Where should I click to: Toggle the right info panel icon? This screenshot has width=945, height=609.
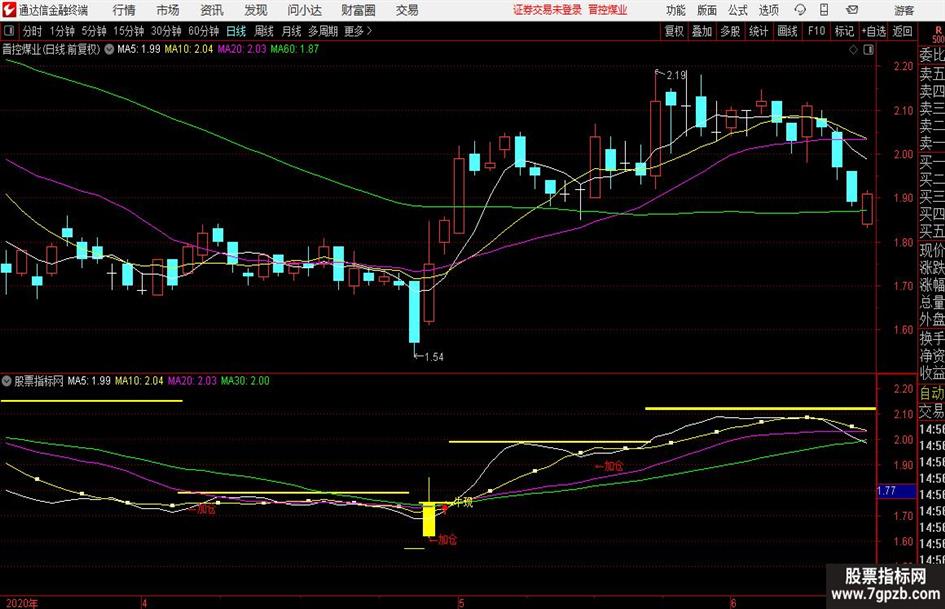coord(868,50)
